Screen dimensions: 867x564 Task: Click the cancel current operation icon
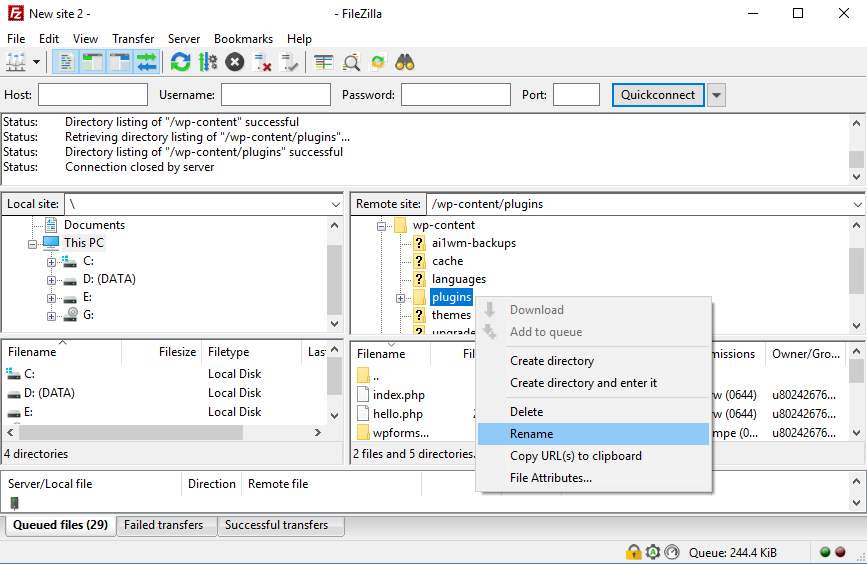click(235, 62)
